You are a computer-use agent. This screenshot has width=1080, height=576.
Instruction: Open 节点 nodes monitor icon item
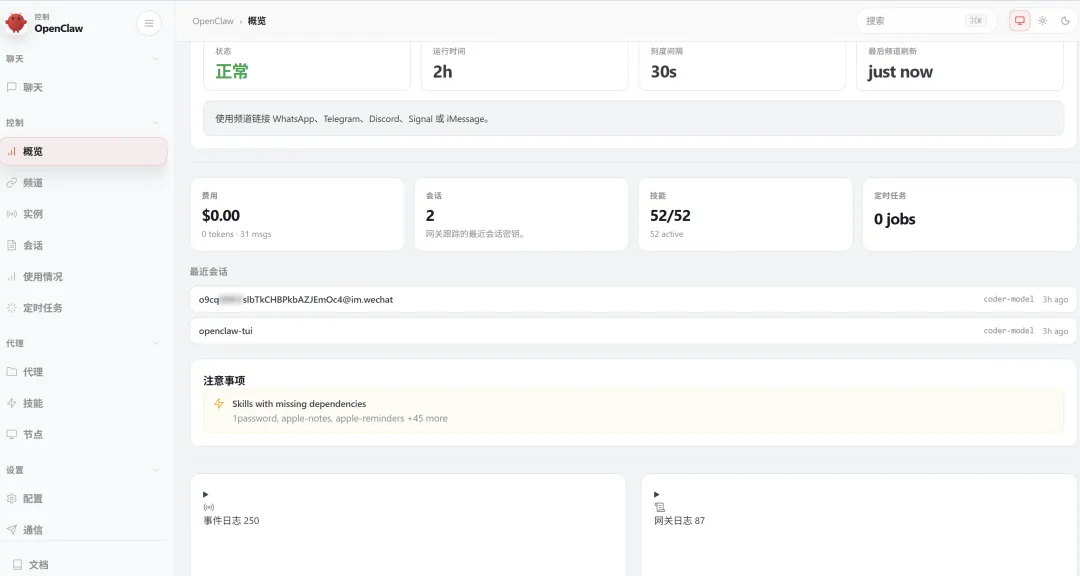[x=12, y=435]
